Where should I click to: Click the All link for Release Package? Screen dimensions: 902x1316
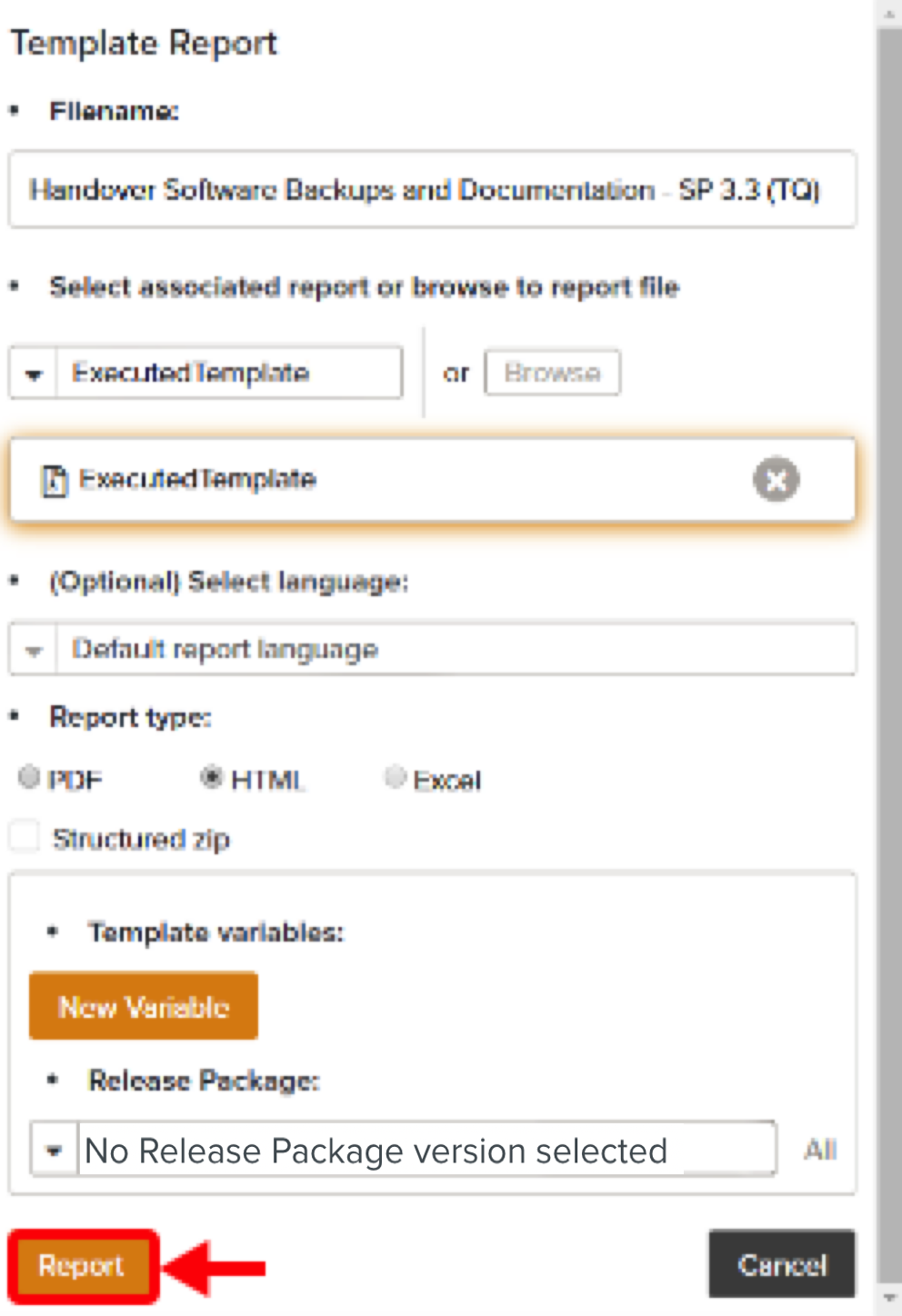click(x=819, y=1149)
